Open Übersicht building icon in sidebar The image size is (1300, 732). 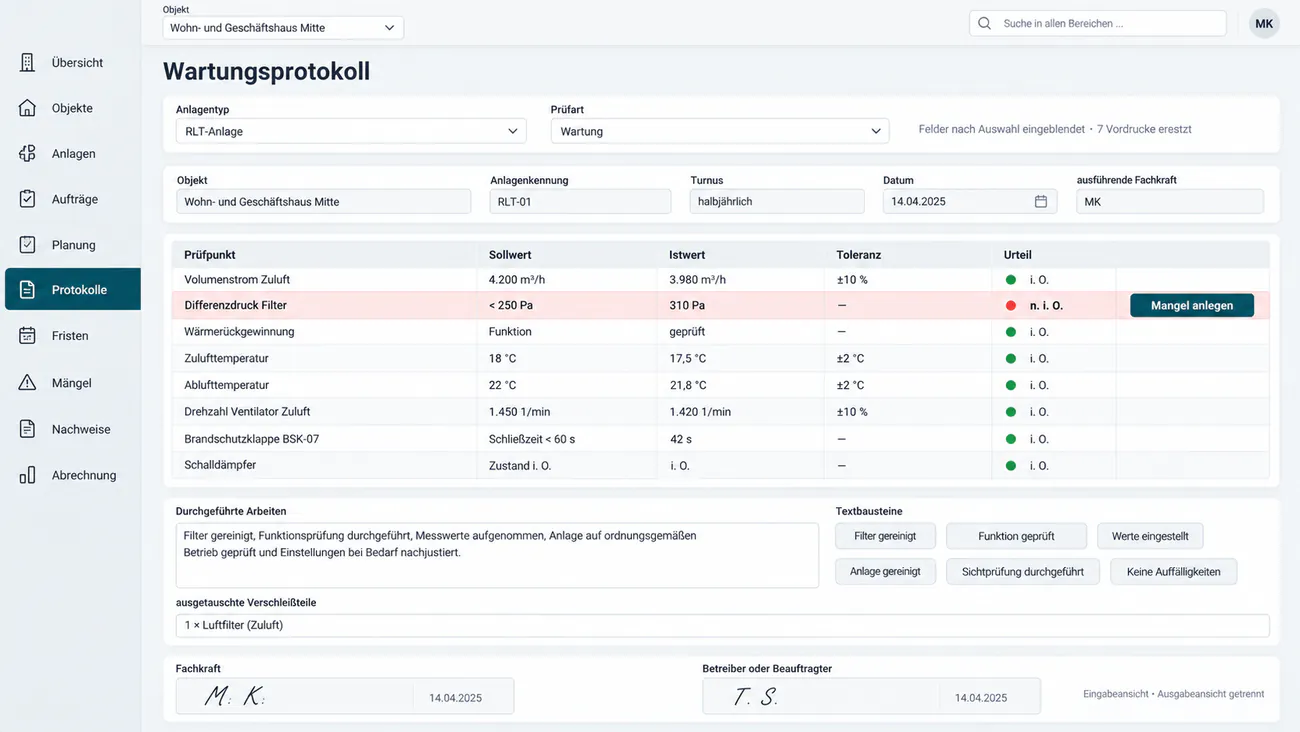pyautogui.click(x=27, y=63)
